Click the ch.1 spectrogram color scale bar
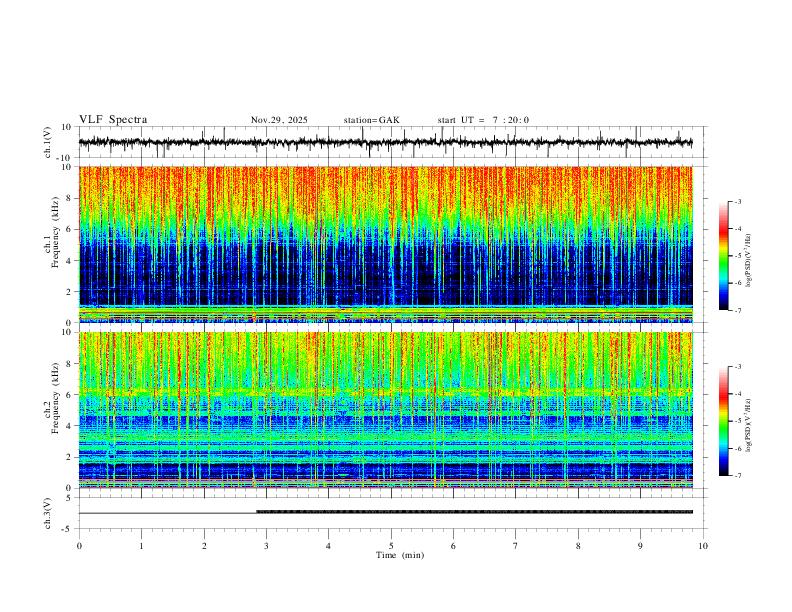Viewport: 792px width, 612px height. point(723,256)
